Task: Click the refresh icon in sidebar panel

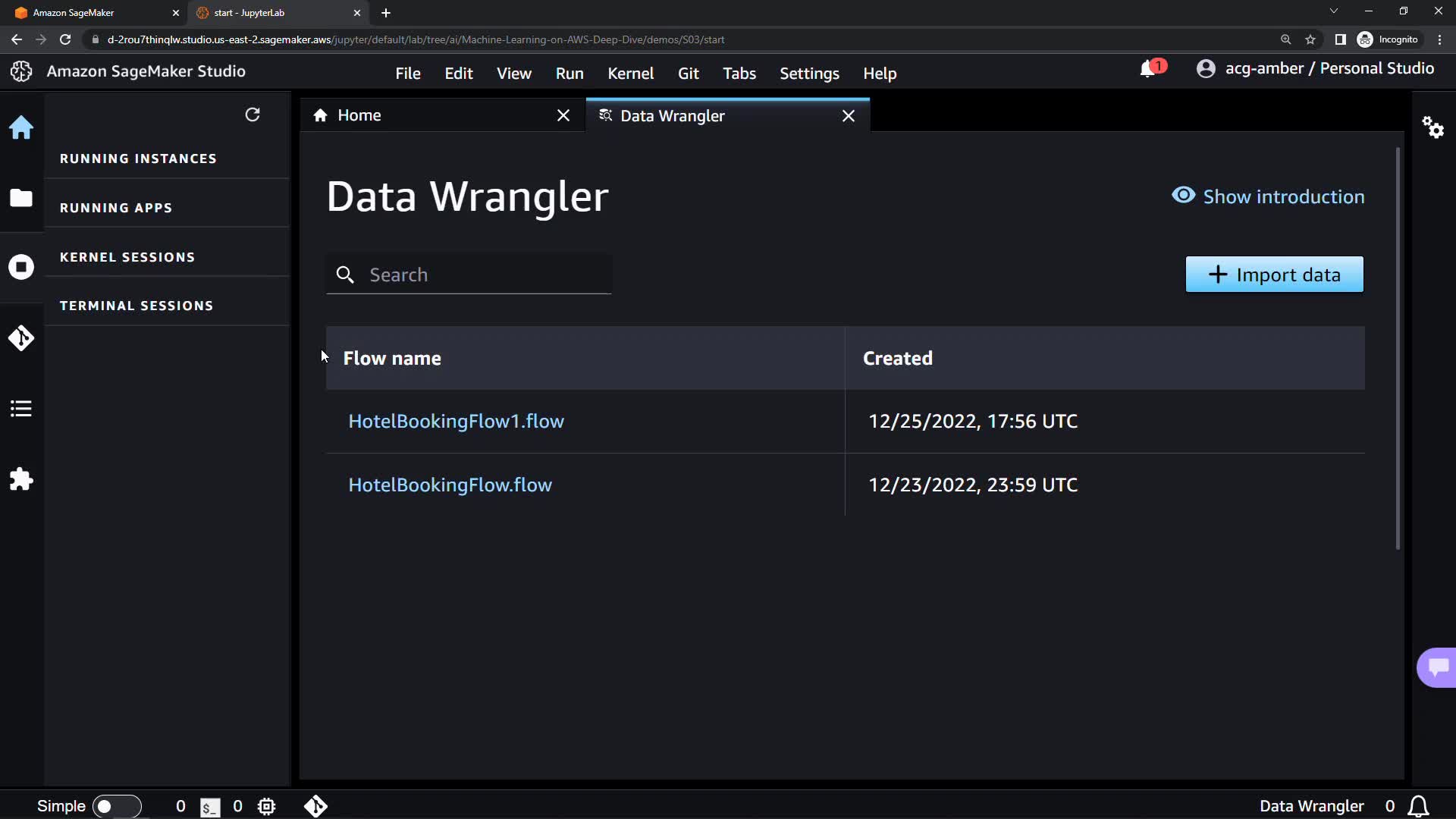Action: pos(253,115)
